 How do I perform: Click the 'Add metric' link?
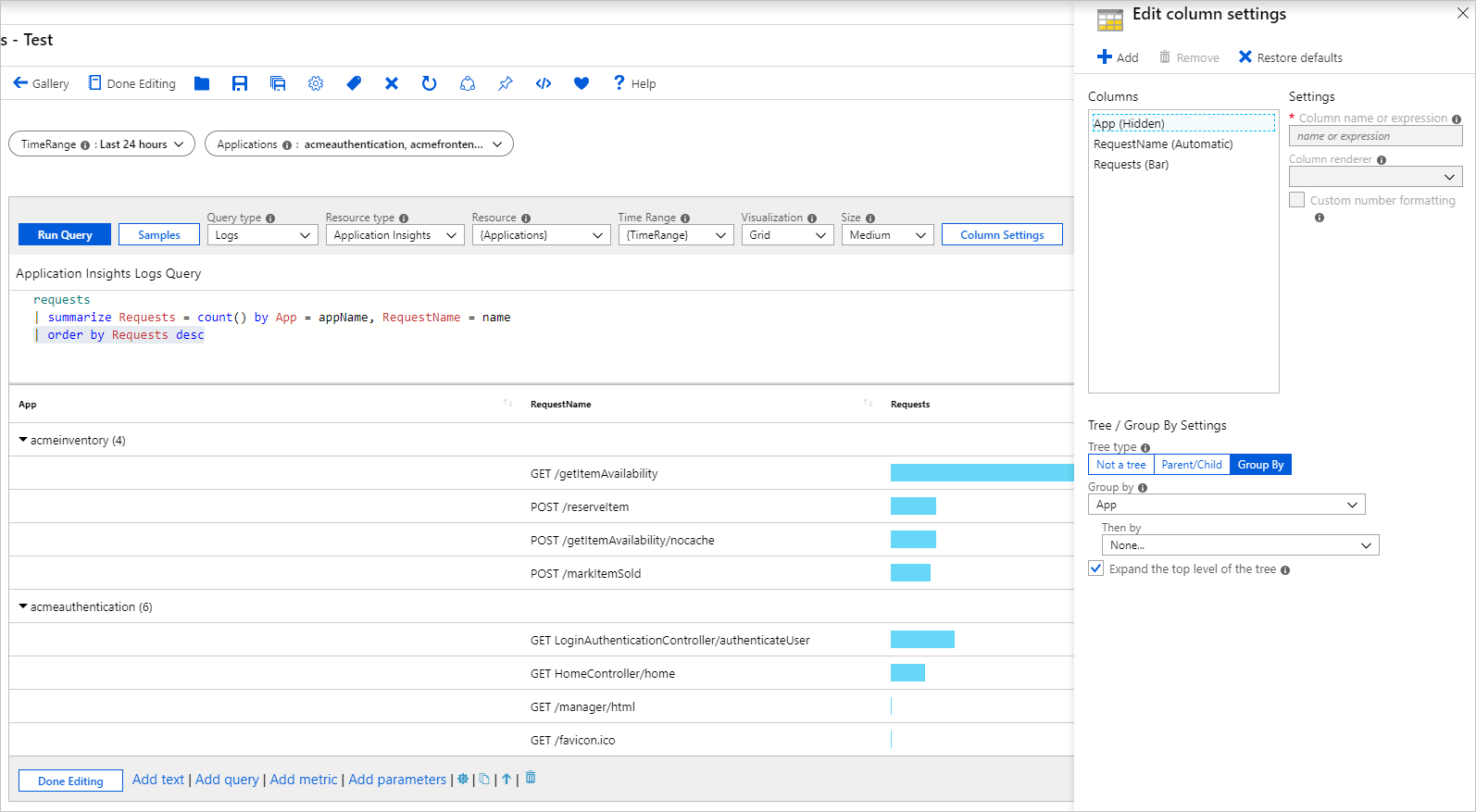click(304, 780)
